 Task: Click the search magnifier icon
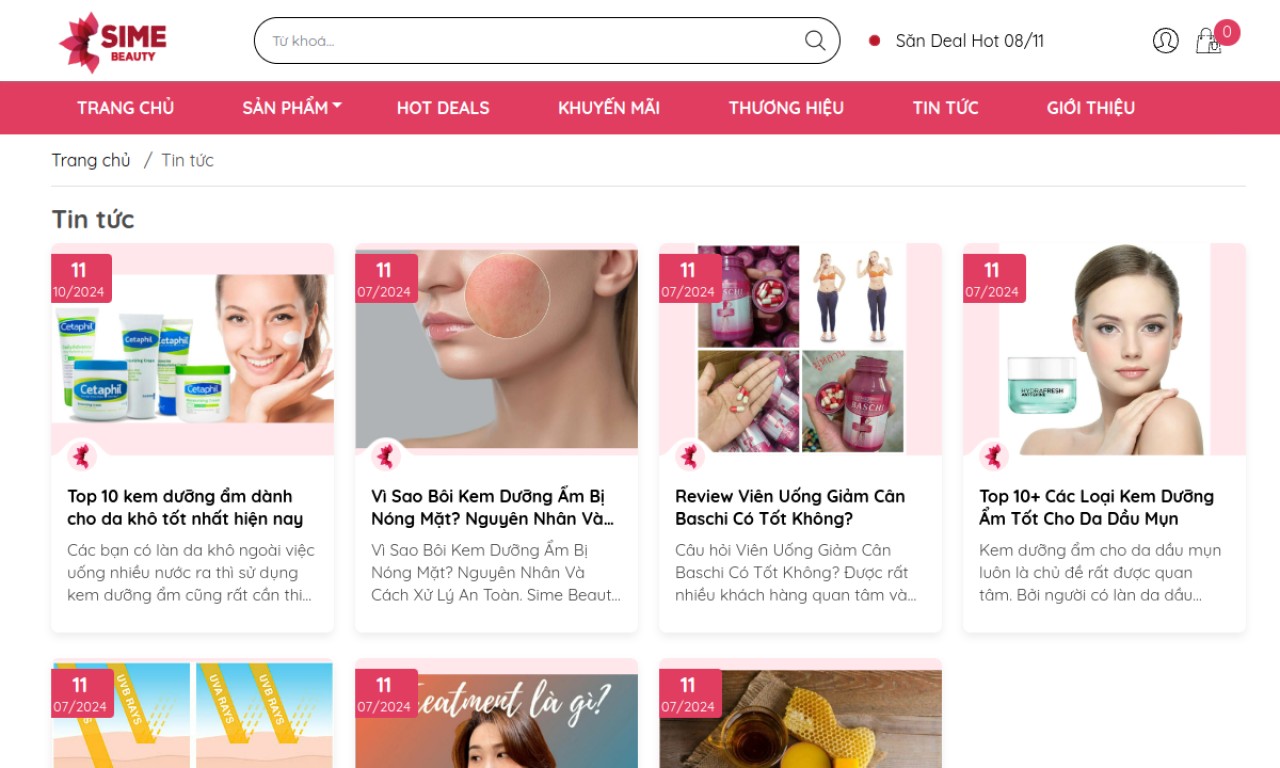[x=815, y=41]
